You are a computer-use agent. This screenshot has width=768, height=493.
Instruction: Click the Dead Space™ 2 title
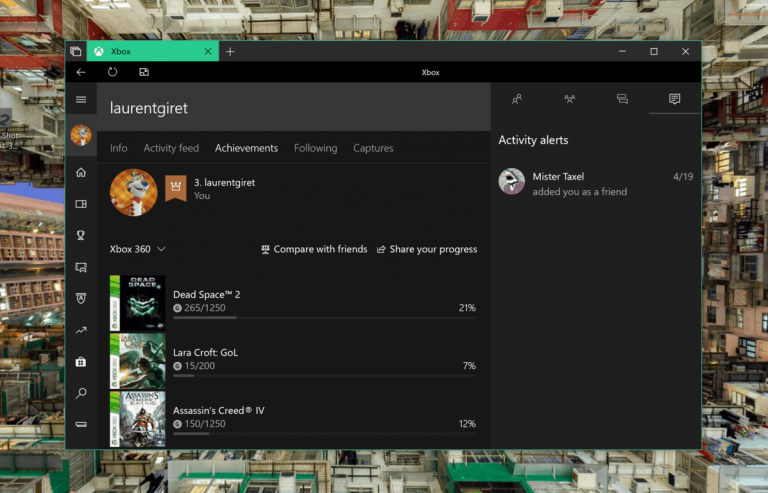point(206,294)
